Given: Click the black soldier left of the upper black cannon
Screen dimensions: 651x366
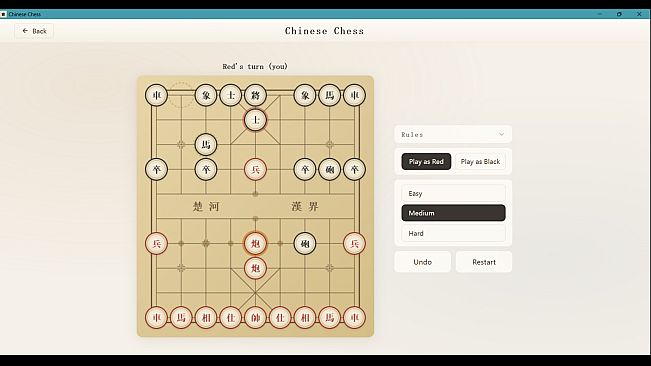Looking at the screenshot, I should [305, 169].
